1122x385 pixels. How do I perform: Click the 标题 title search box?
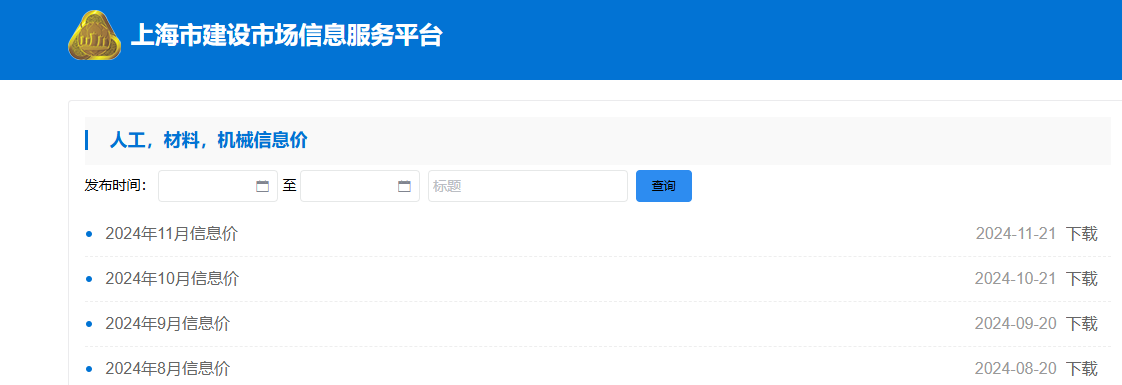coord(528,186)
